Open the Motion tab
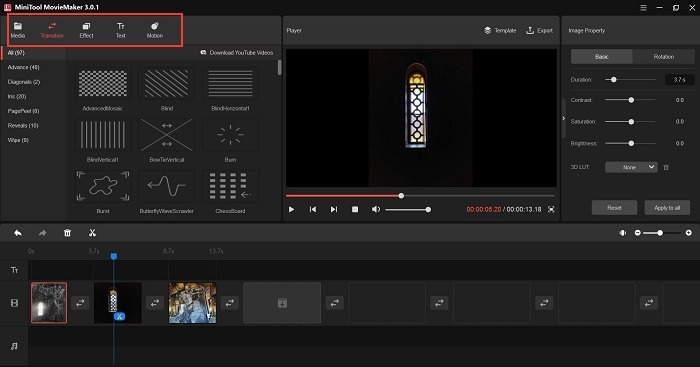The height and width of the screenshot is (367, 700). (x=155, y=30)
